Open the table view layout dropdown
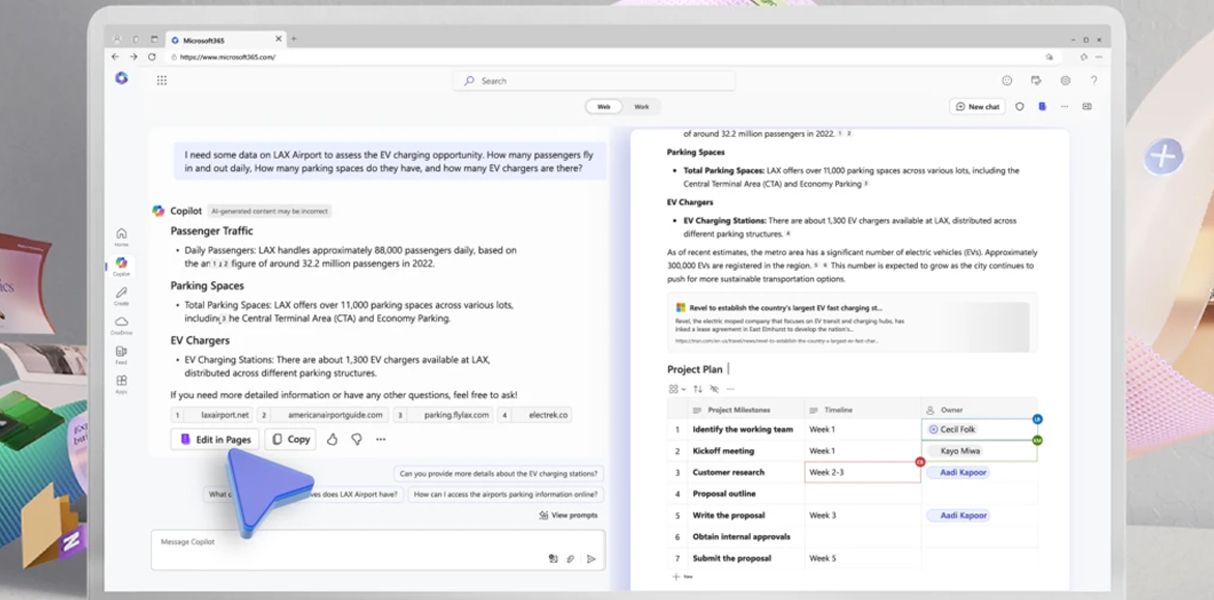Viewport: 1214px width, 600px height. tap(677, 389)
